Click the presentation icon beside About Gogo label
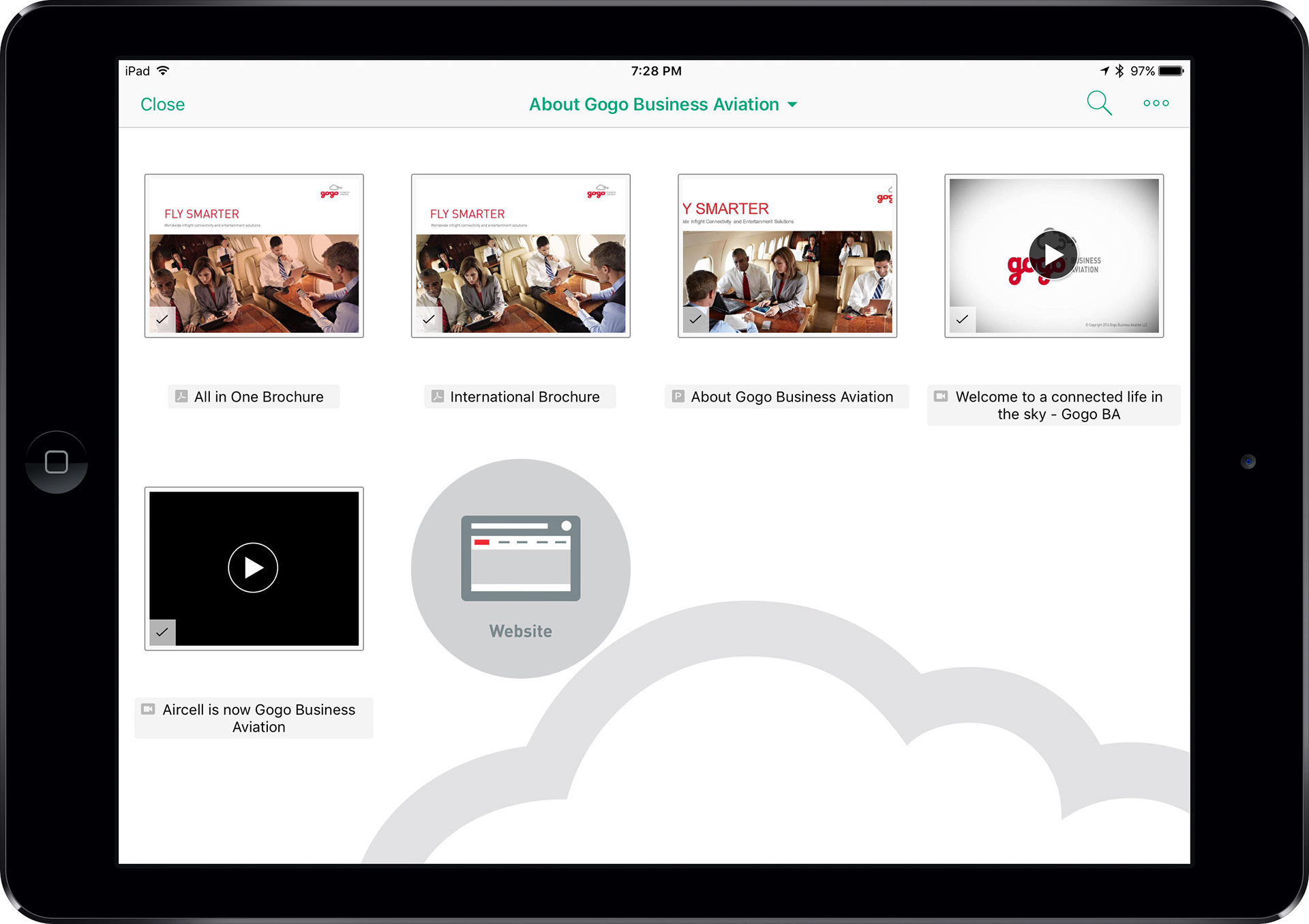The height and width of the screenshot is (924, 1309). click(678, 396)
